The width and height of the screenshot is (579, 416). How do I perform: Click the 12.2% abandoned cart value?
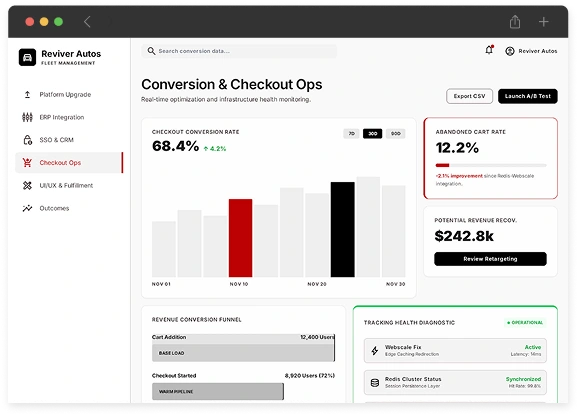coord(457,148)
